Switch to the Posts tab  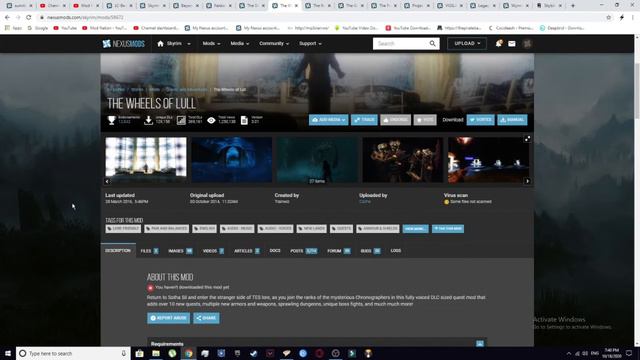[x=304, y=251]
